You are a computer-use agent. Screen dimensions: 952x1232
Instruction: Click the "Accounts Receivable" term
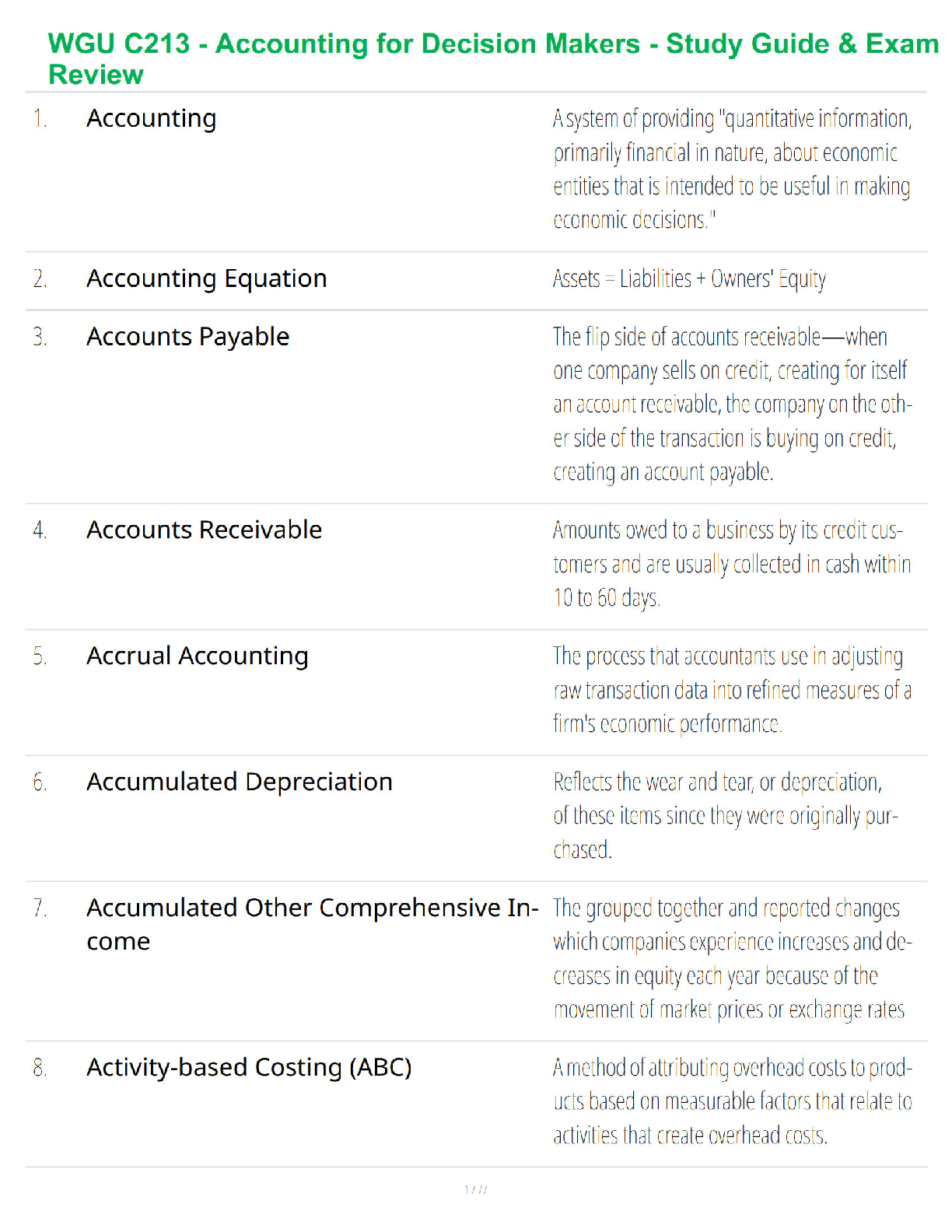[x=205, y=530]
